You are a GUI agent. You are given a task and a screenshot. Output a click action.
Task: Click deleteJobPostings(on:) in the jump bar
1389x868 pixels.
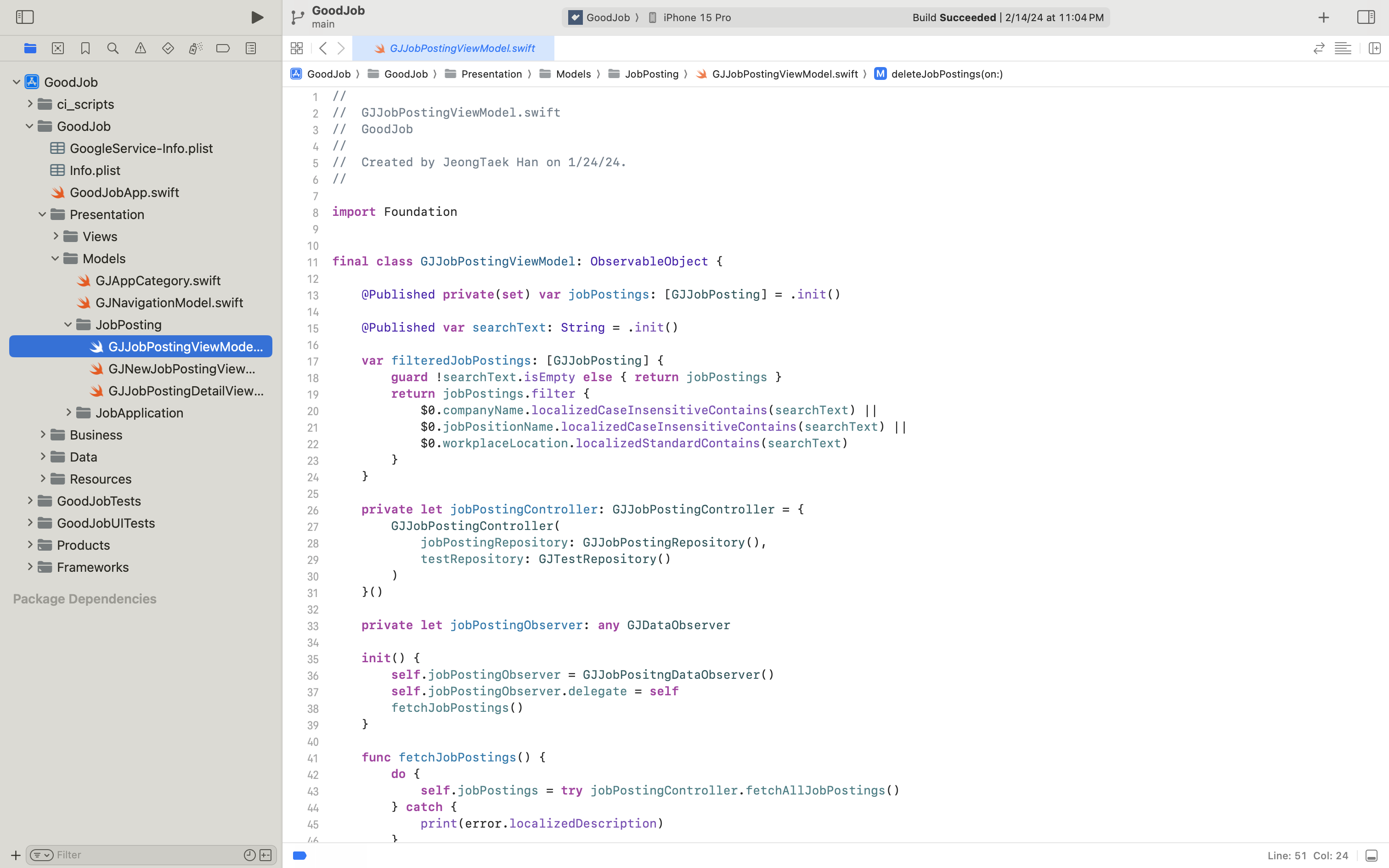coord(947,74)
